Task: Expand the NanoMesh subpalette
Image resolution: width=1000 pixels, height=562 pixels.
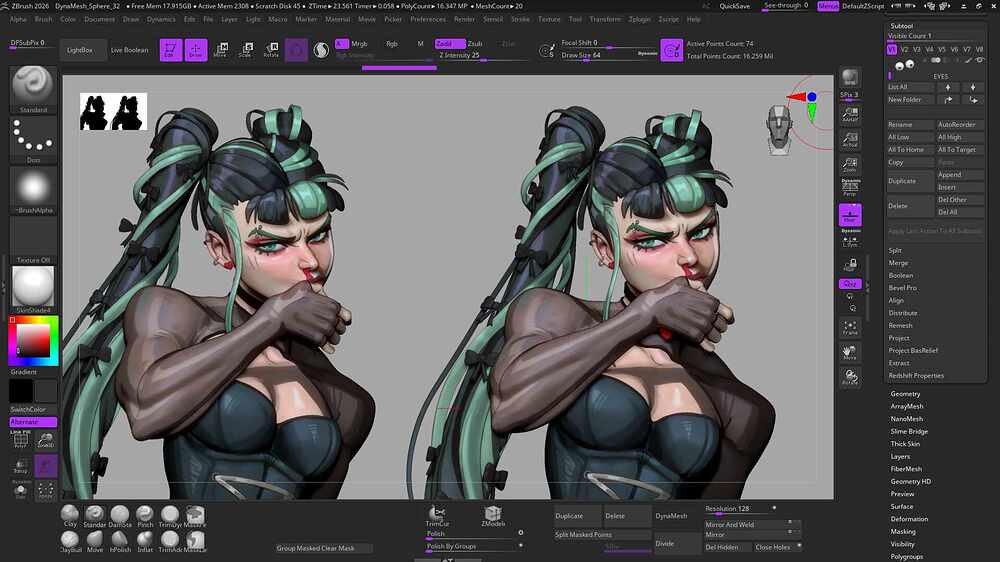Action: click(x=907, y=419)
